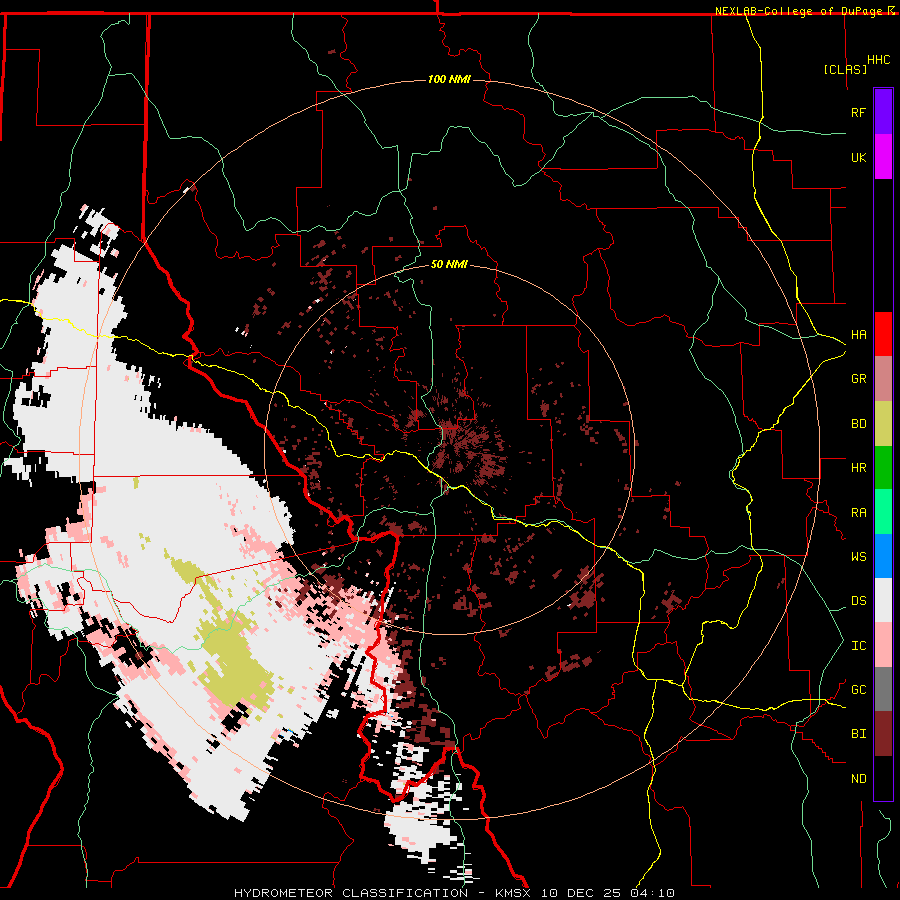The width and height of the screenshot is (900, 900).
Task: Click the BI dark-red legend swatch
Action: click(x=883, y=734)
